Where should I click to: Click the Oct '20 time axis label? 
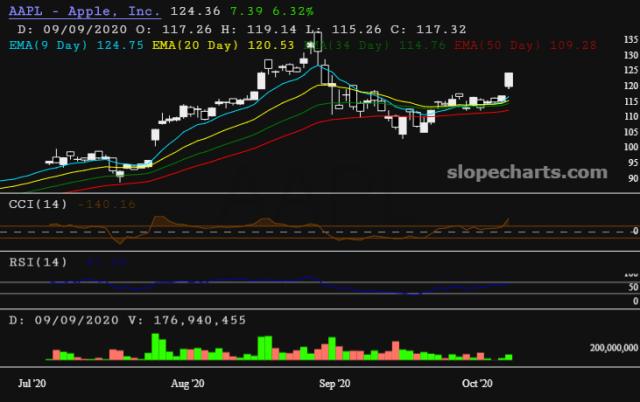477,383
